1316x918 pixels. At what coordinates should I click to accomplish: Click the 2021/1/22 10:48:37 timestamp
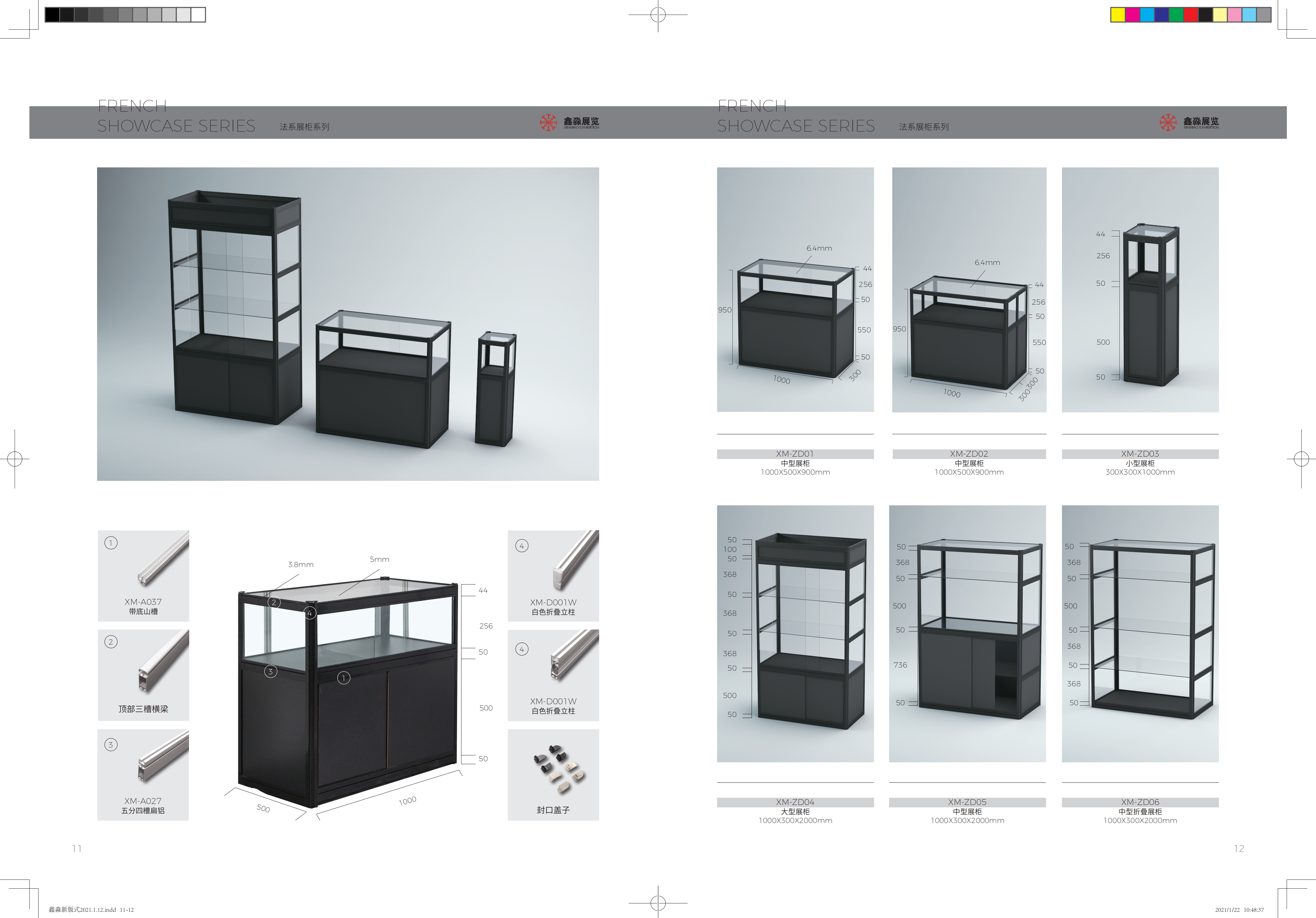point(1239,909)
